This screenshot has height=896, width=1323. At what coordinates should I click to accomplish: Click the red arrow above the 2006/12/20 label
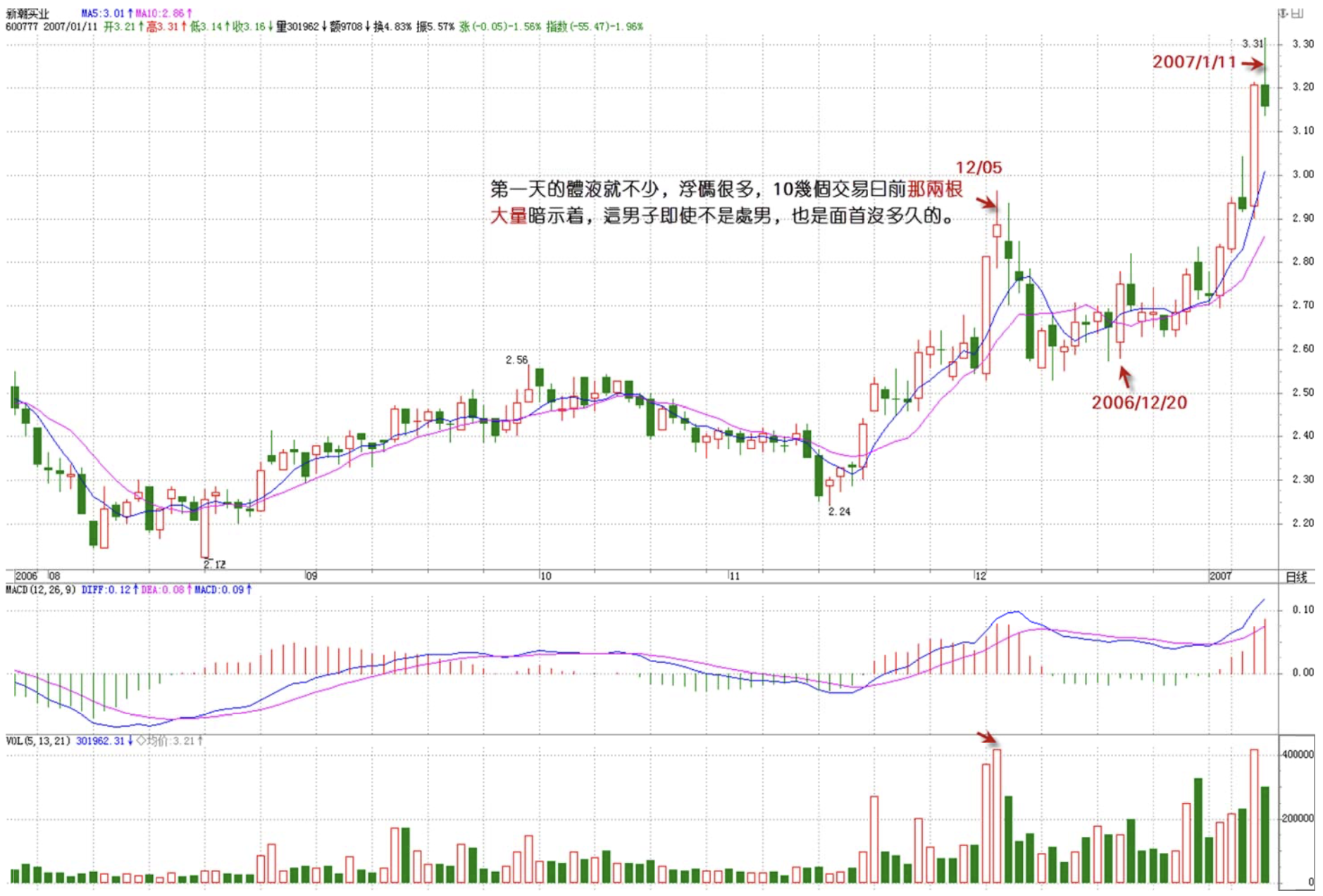[x=1125, y=377]
